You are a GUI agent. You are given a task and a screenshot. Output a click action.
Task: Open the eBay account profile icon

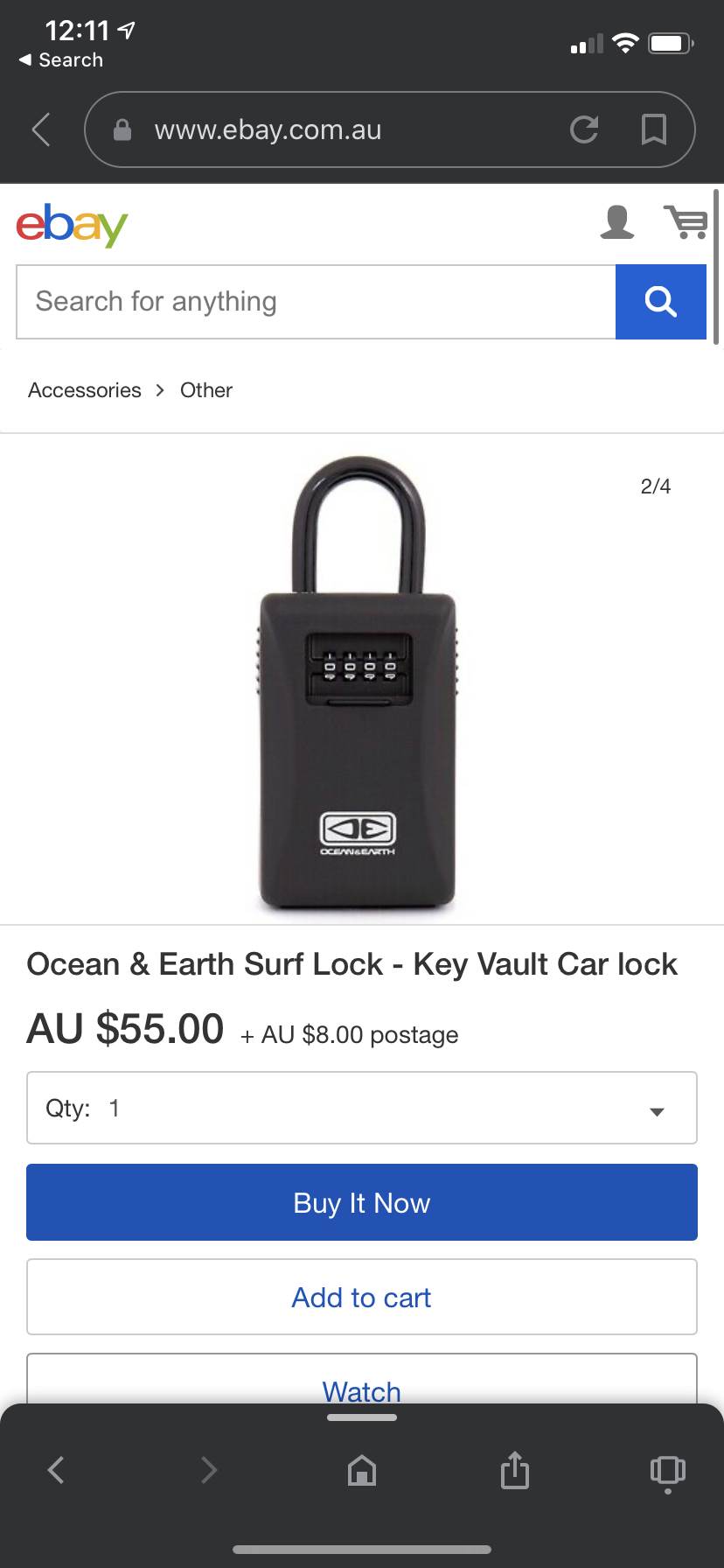coord(616,222)
